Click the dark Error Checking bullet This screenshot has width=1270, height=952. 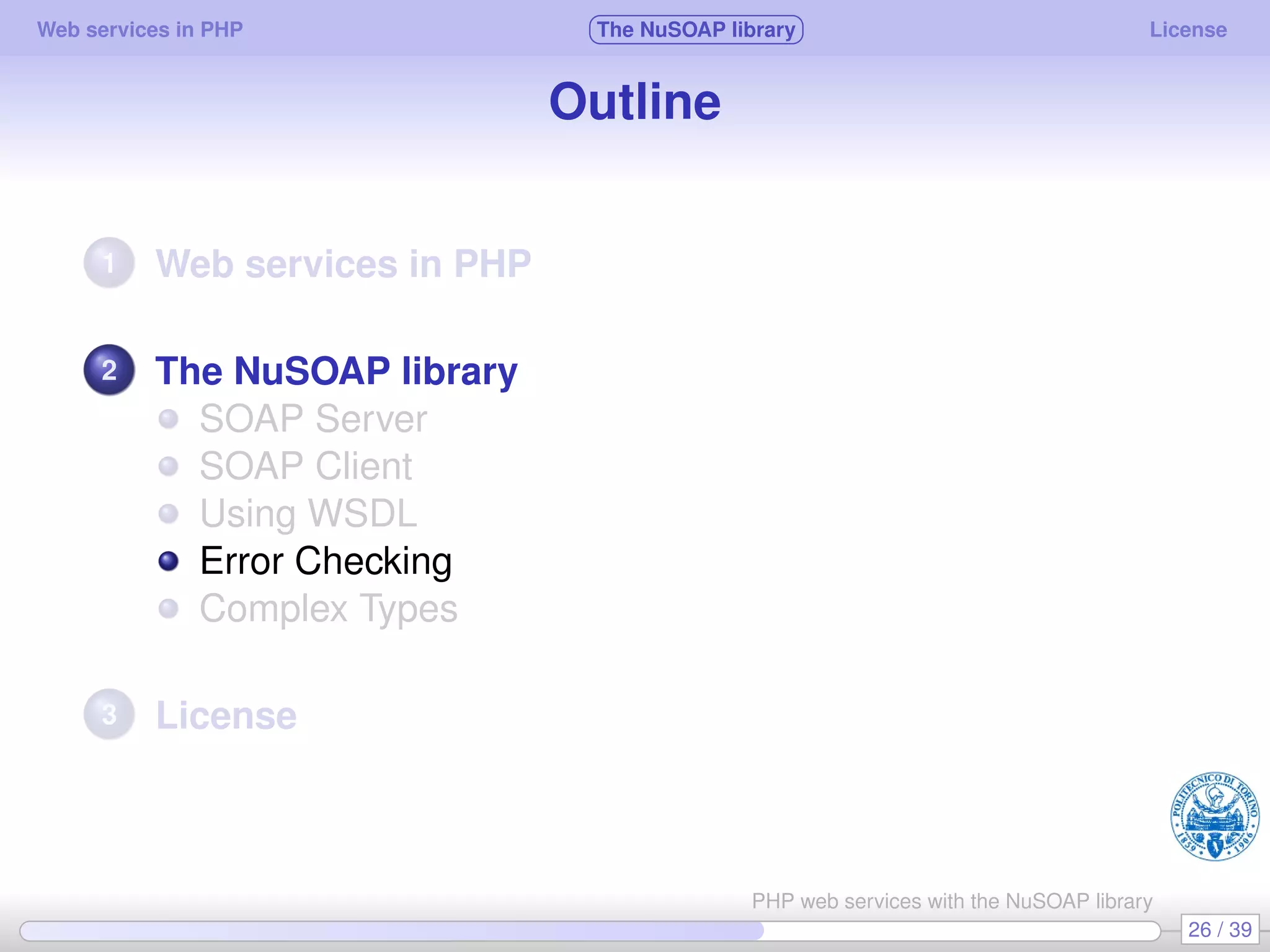tap(168, 561)
